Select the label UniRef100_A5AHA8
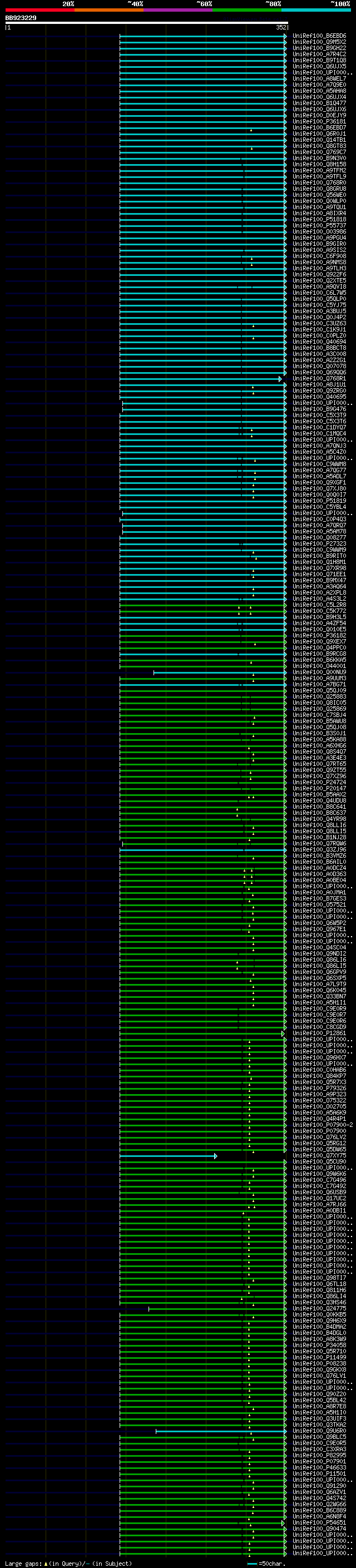Viewport: 356px width, 1568px height. point(319,91)
